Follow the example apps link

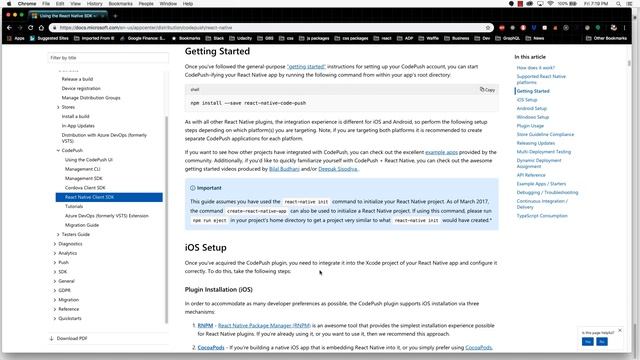tap(441, 152)
